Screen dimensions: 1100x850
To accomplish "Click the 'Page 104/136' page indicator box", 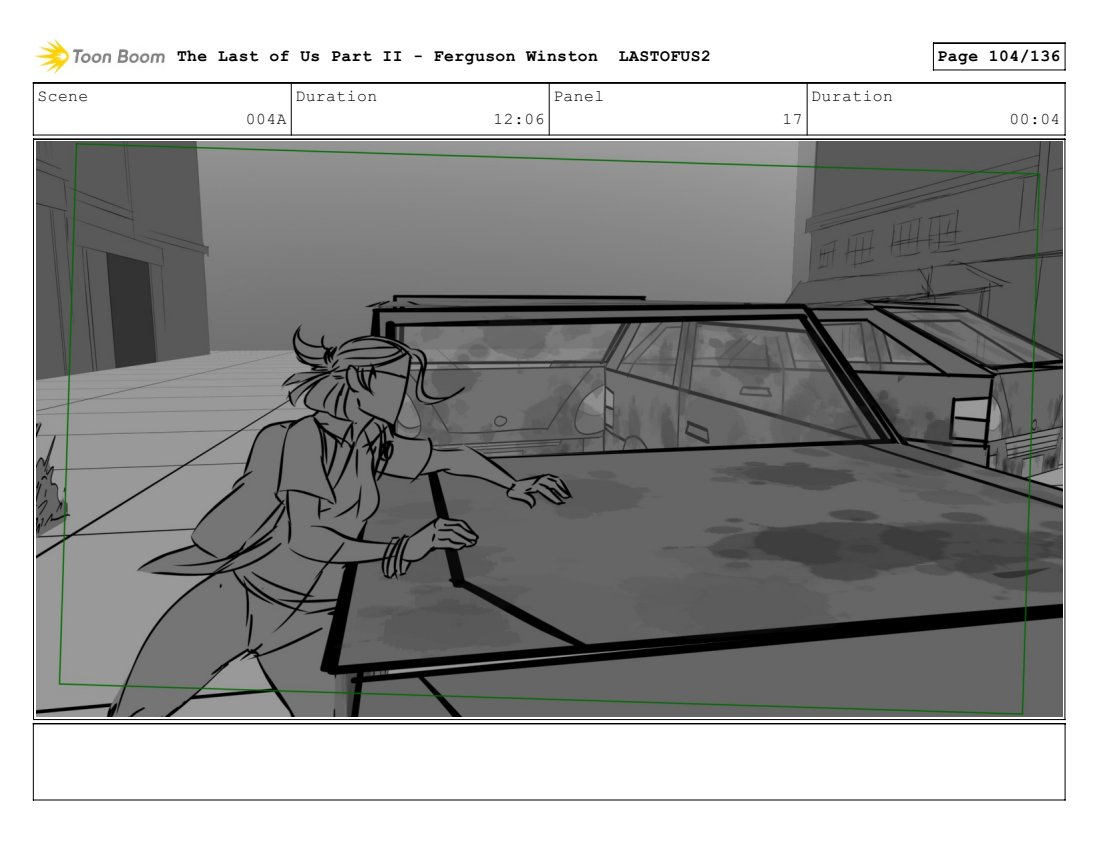I will pyautogui.click(x=998, y=56).
